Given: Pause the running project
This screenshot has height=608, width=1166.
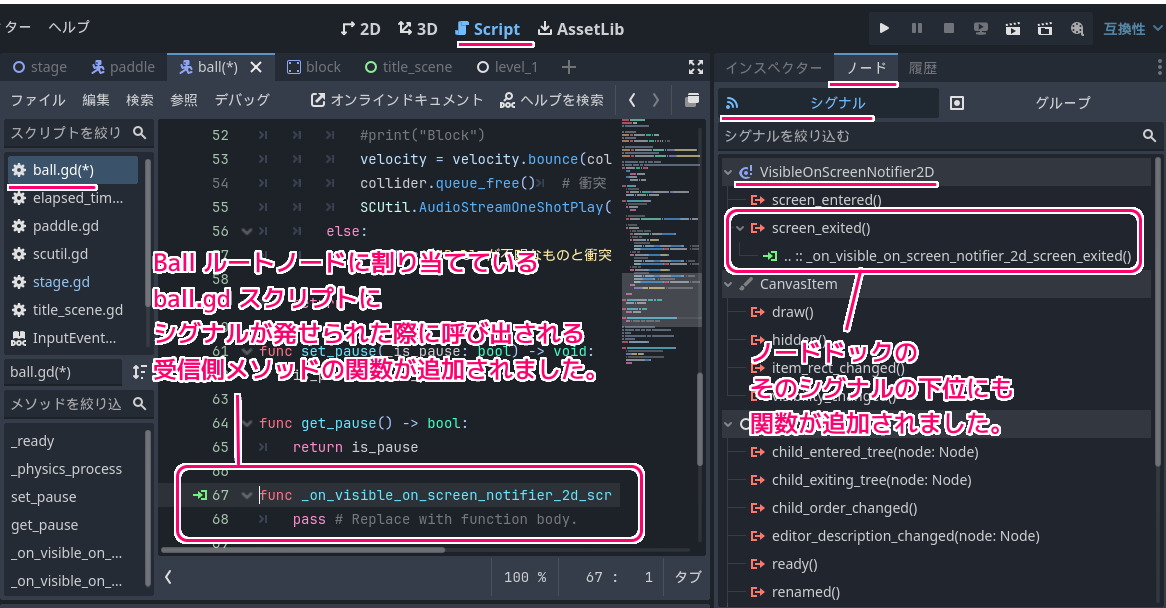Looking at the screenshot, I should (917, 28).
